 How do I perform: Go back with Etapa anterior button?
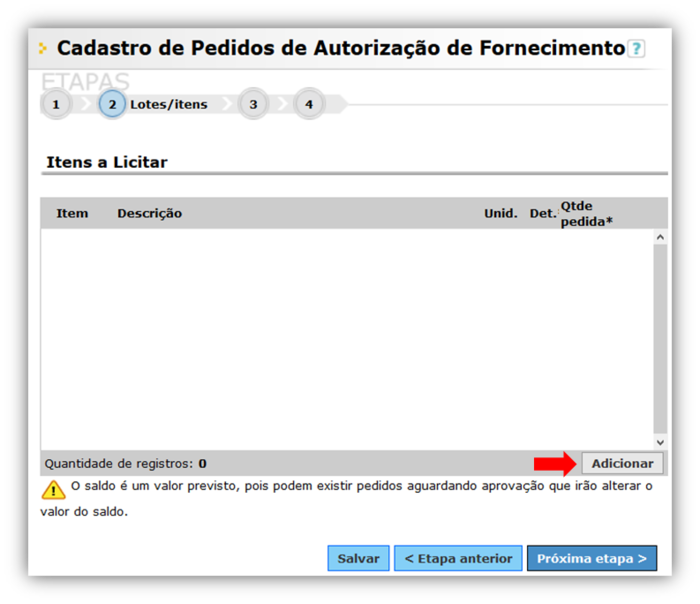point(458,559)
